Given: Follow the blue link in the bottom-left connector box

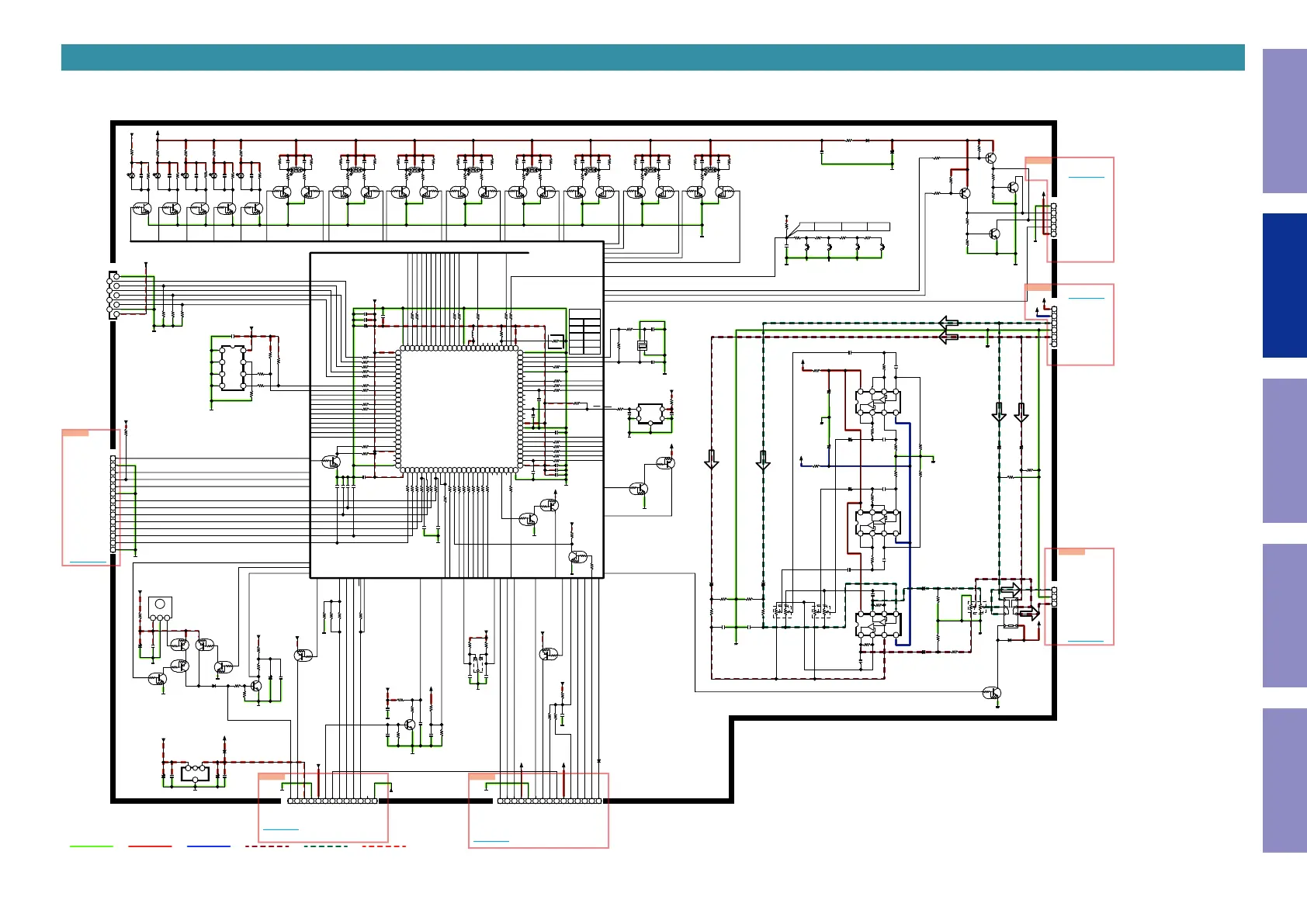Looking at the screenshot, I should pos(281,829).
